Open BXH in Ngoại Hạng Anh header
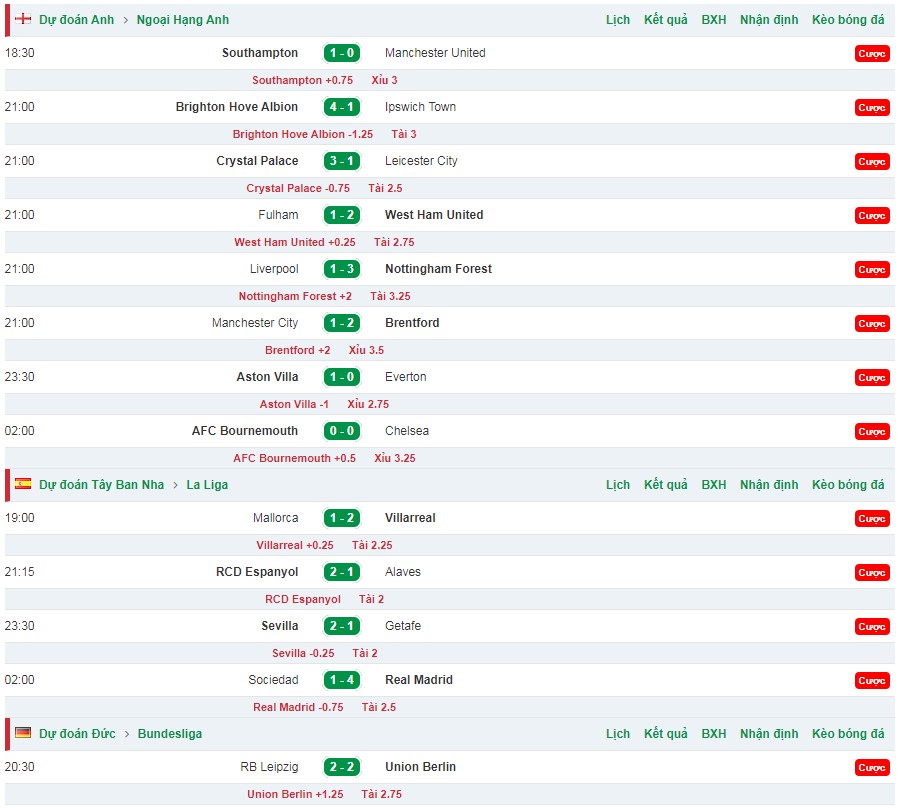This screenshot has height=808, width=901. pos(714,20)
